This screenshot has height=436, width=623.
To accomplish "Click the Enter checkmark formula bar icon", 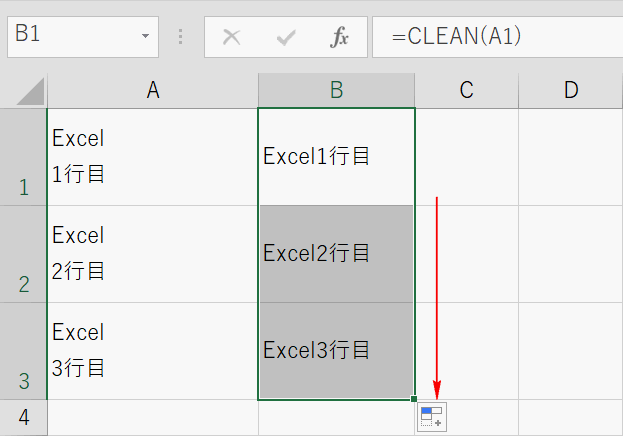I will pyautogui.click(x=287, y=38).
